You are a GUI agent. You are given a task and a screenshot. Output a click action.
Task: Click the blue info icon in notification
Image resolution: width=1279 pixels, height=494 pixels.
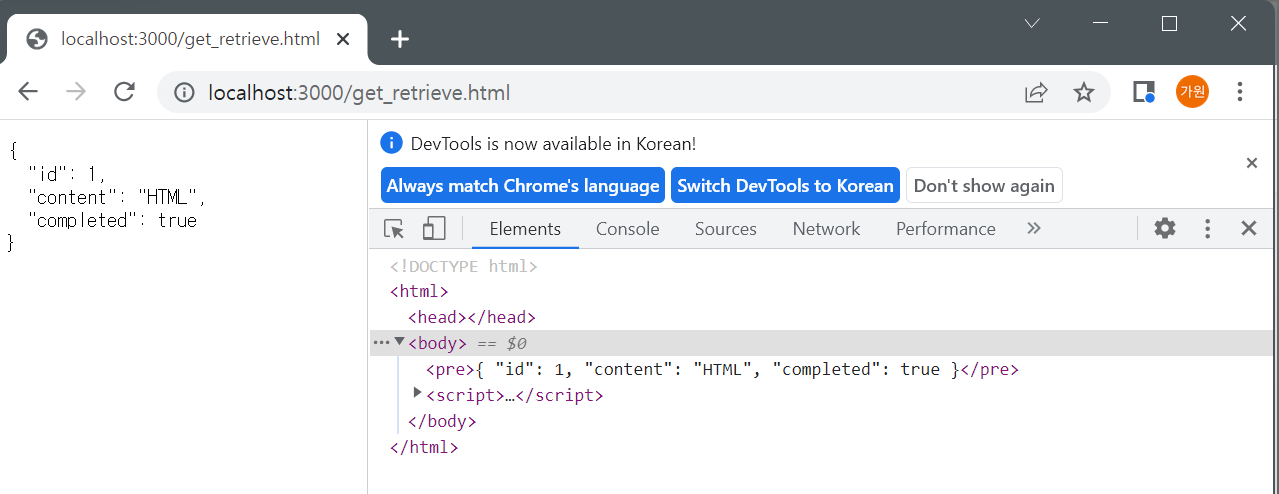click(x=392, y=143)
